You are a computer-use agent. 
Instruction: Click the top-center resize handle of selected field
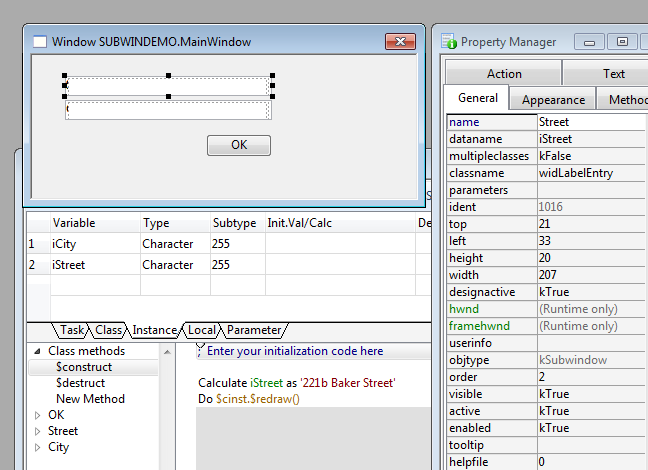tap(169, 75)
